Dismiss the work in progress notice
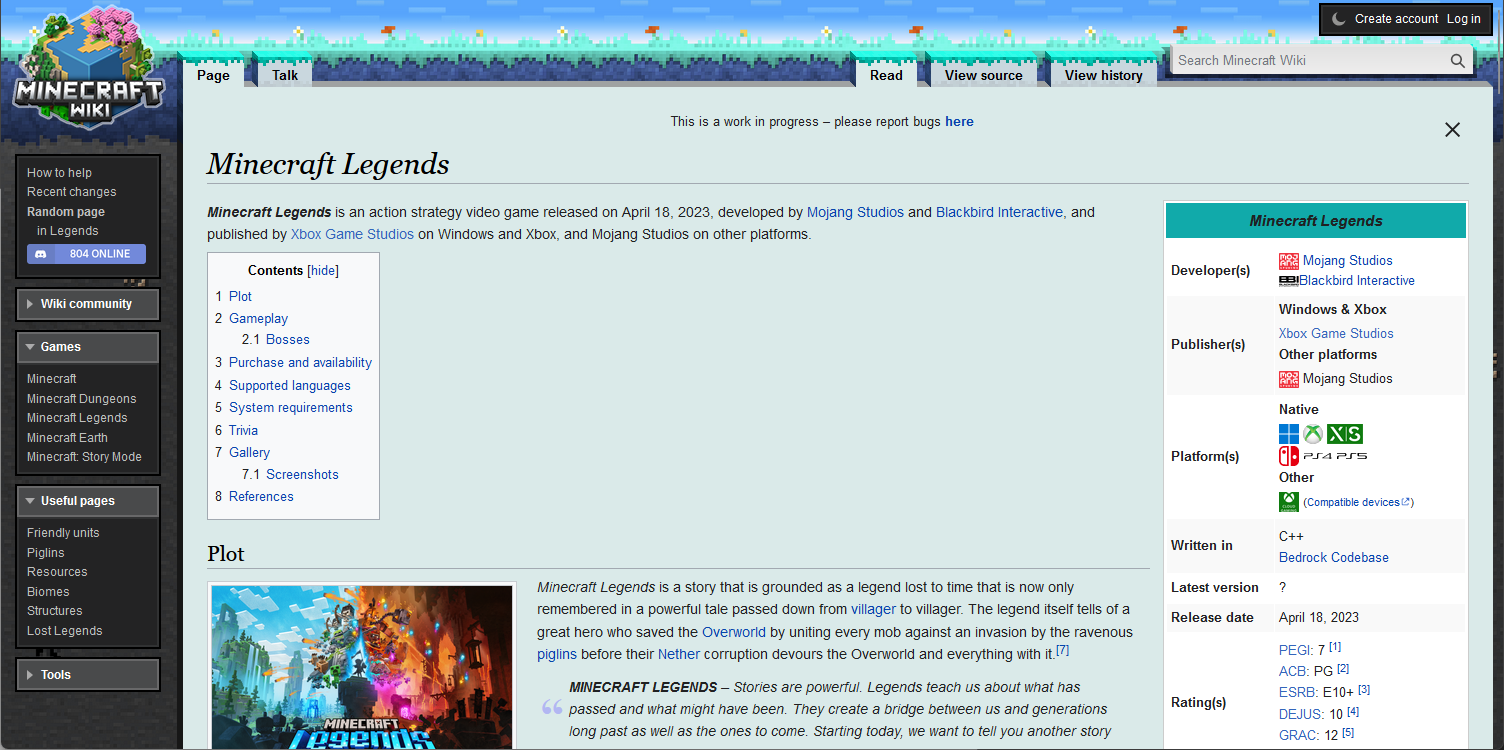 point(1452,130)
